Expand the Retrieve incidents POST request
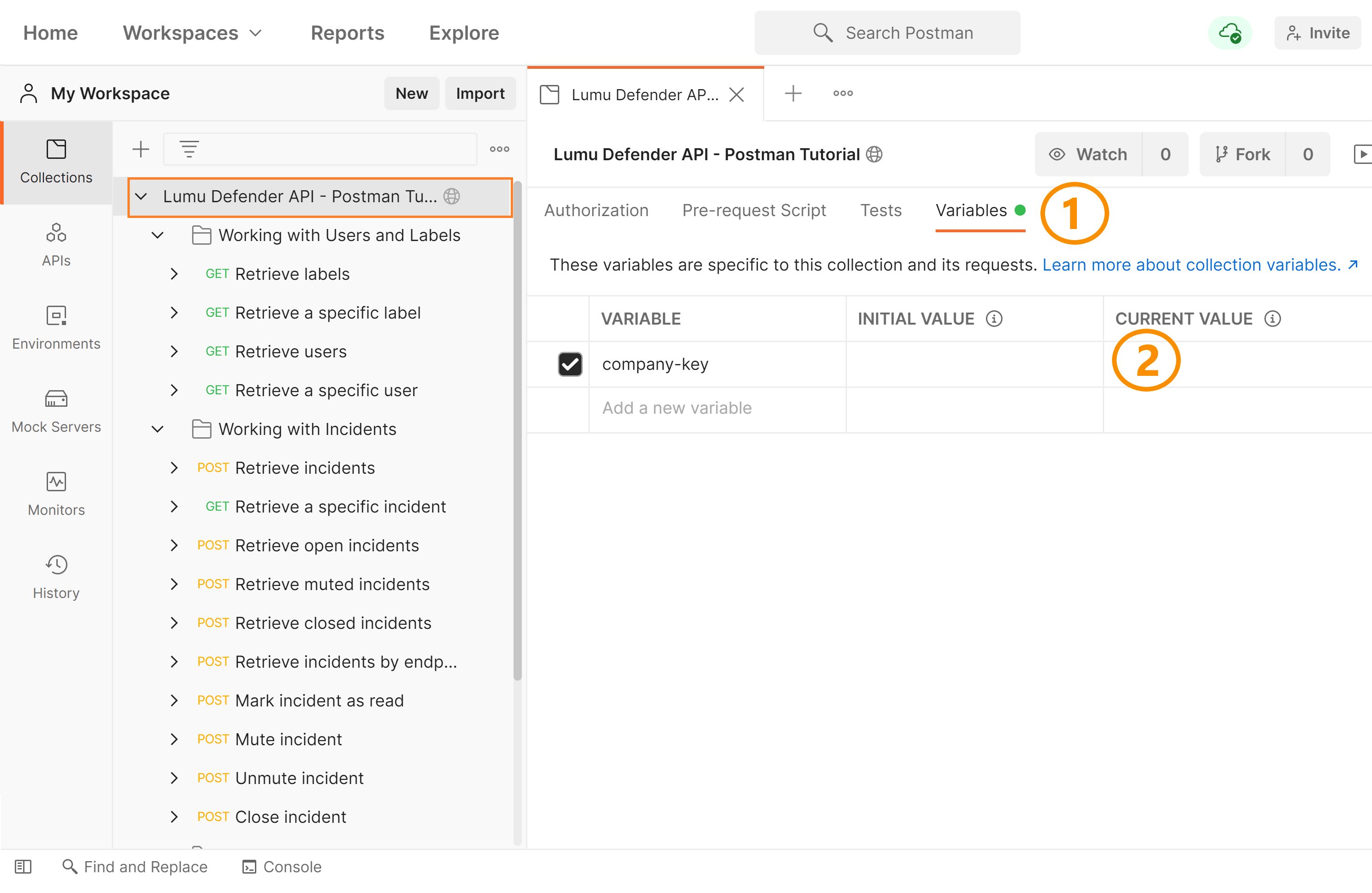1372x893 pixels. pos(174,468)
